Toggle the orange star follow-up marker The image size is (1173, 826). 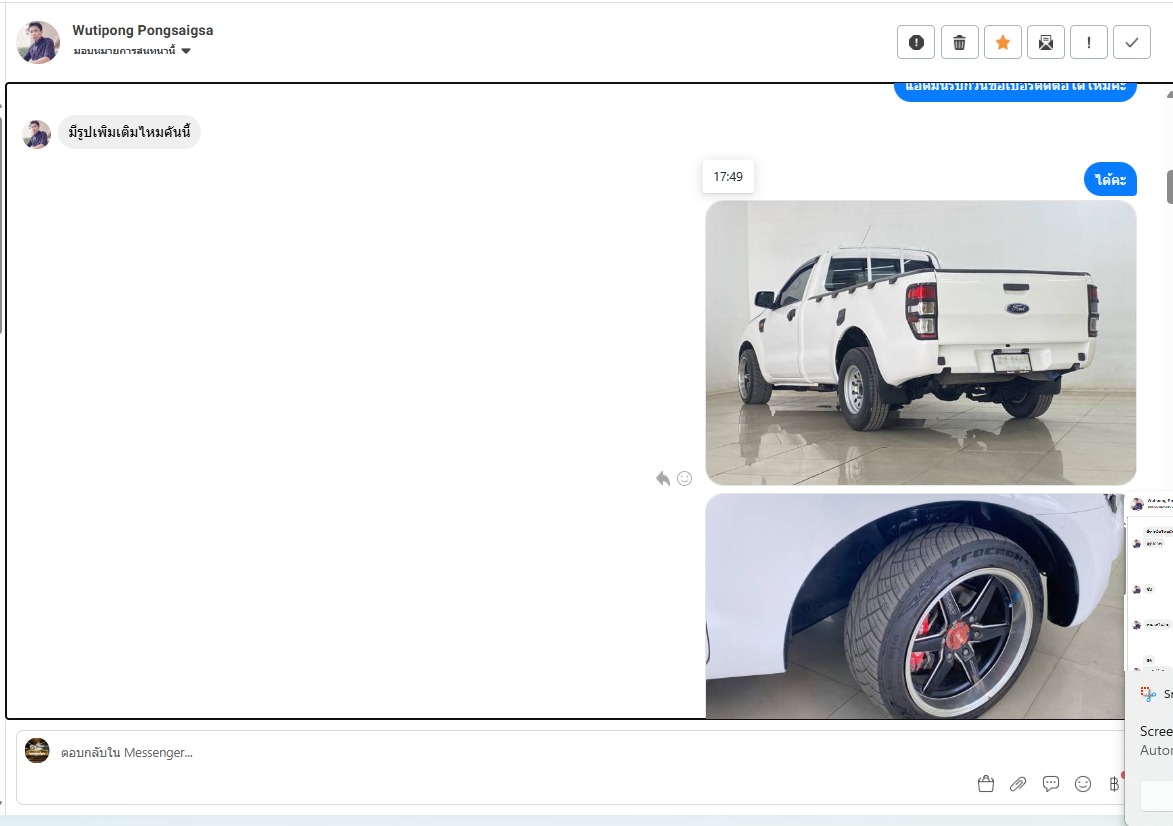coord(1002,43)
